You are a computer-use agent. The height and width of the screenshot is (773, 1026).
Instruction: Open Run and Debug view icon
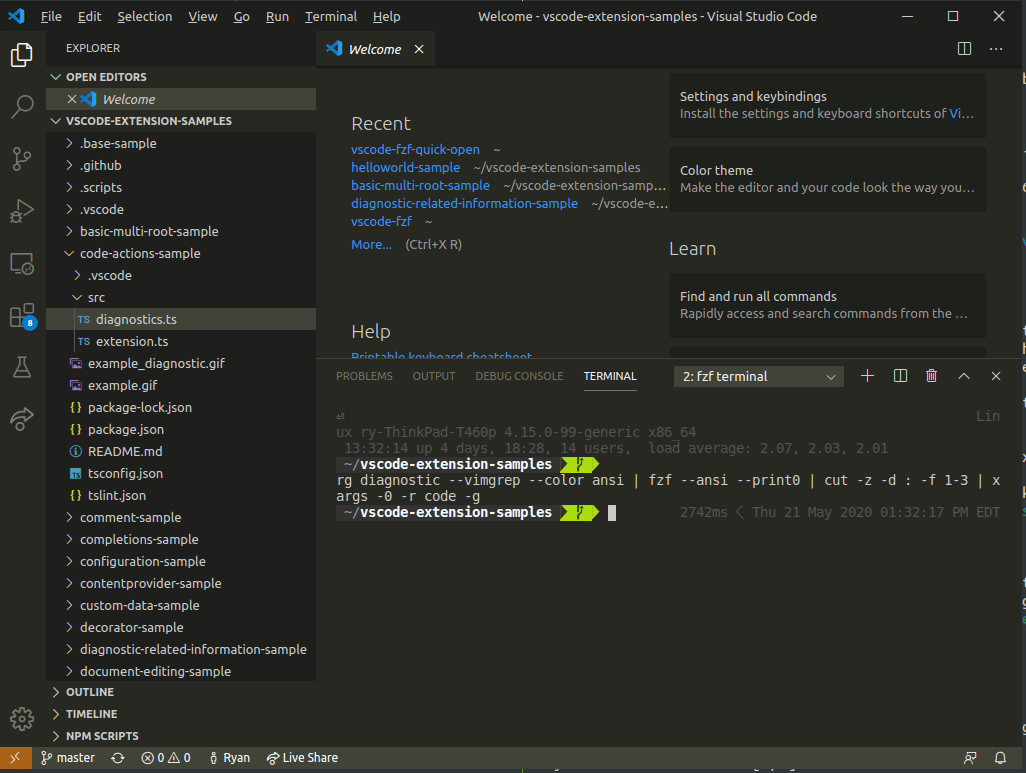tap(22, 211)
